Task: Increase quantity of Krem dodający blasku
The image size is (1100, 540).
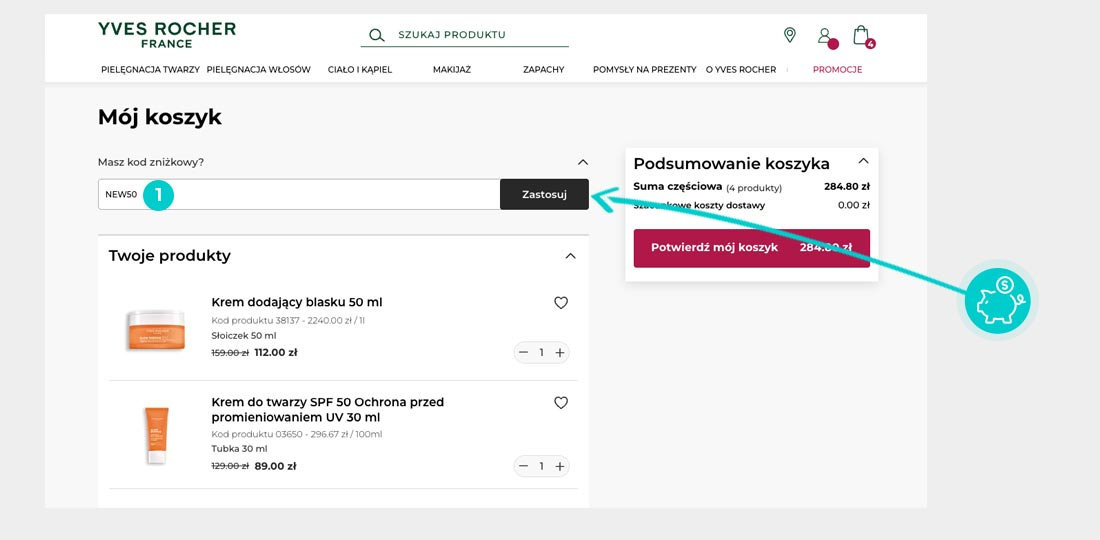Action: pos(560,352)
